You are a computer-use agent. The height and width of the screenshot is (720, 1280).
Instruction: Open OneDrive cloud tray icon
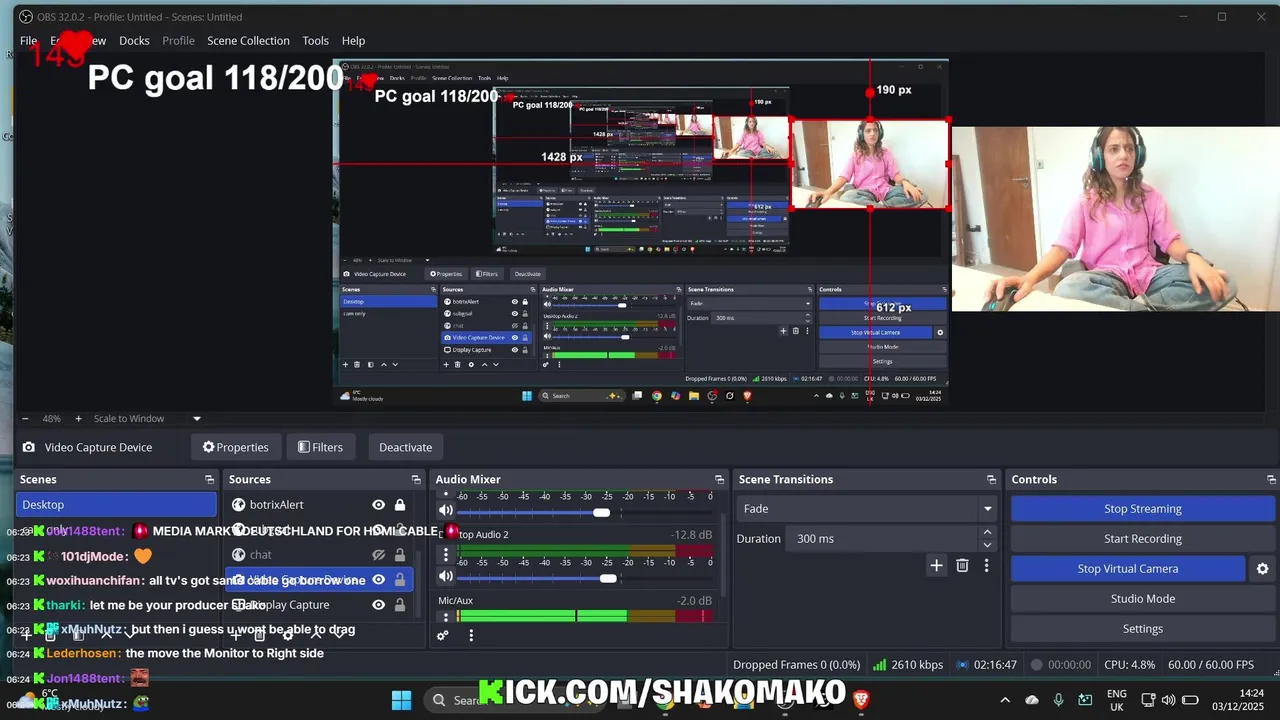1032,700
